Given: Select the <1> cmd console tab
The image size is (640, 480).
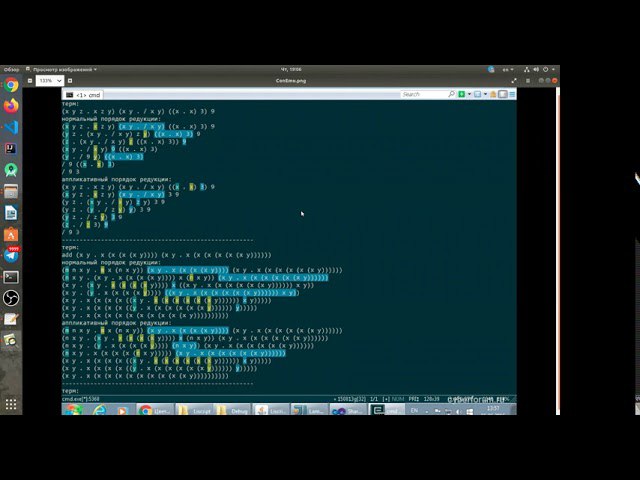Looking at the screenshot, I should tap(84, 95).
